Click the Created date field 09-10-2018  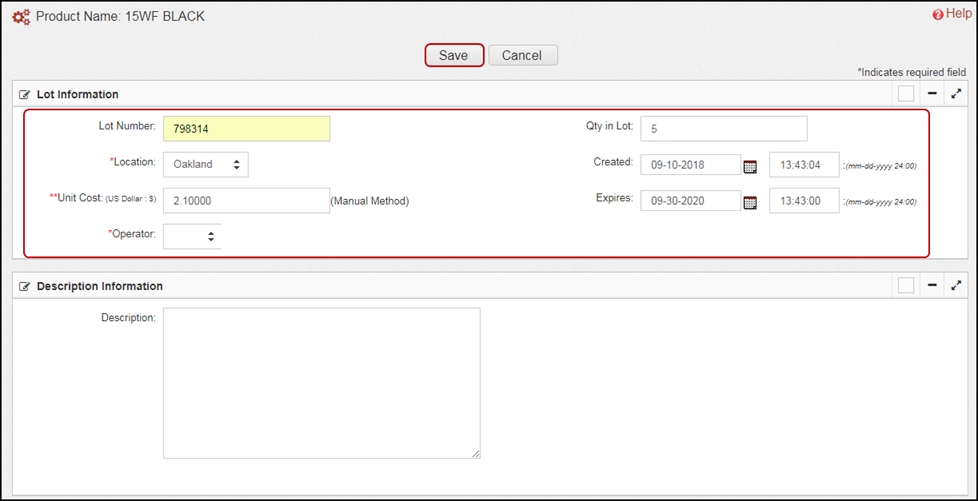(690, 165)
